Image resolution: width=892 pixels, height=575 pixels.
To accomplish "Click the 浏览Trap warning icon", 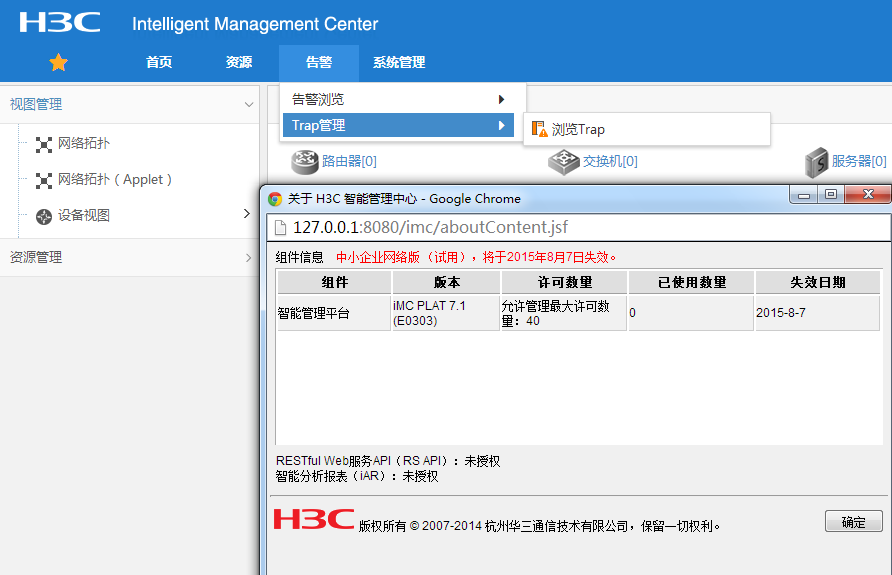I will coord(539,129).
